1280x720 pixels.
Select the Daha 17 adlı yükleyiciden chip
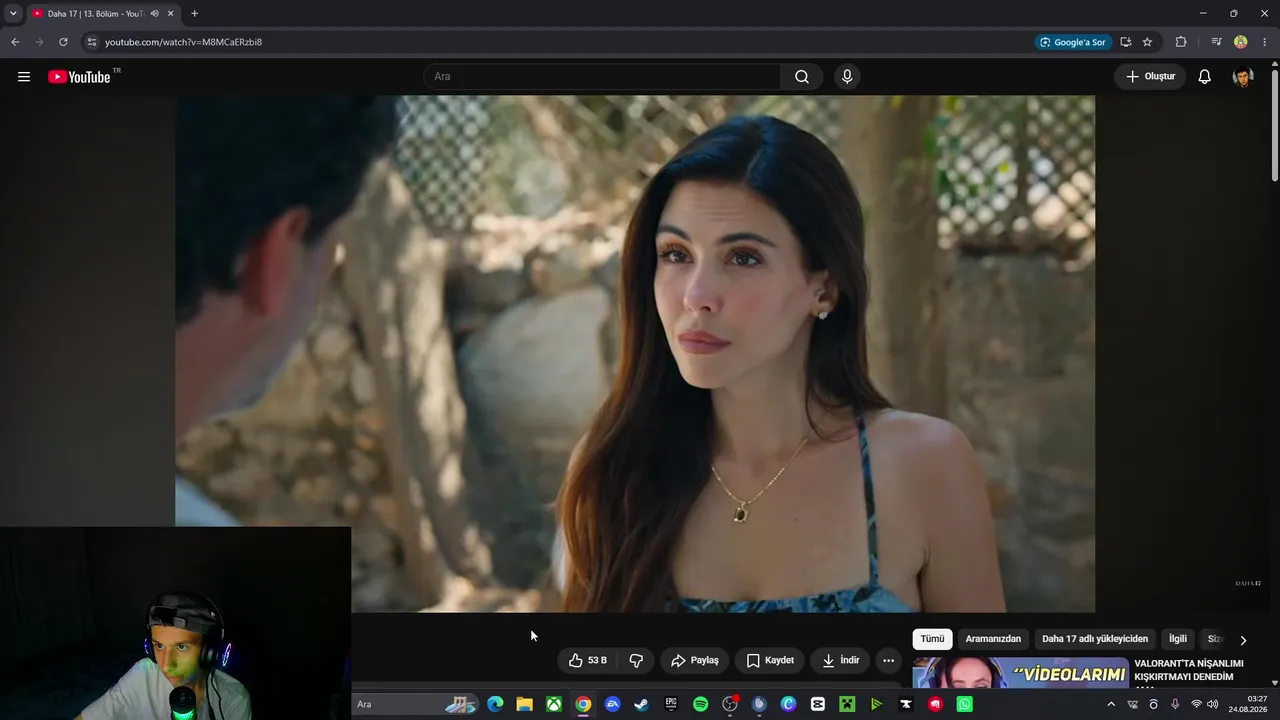(x=1095, y=639)
